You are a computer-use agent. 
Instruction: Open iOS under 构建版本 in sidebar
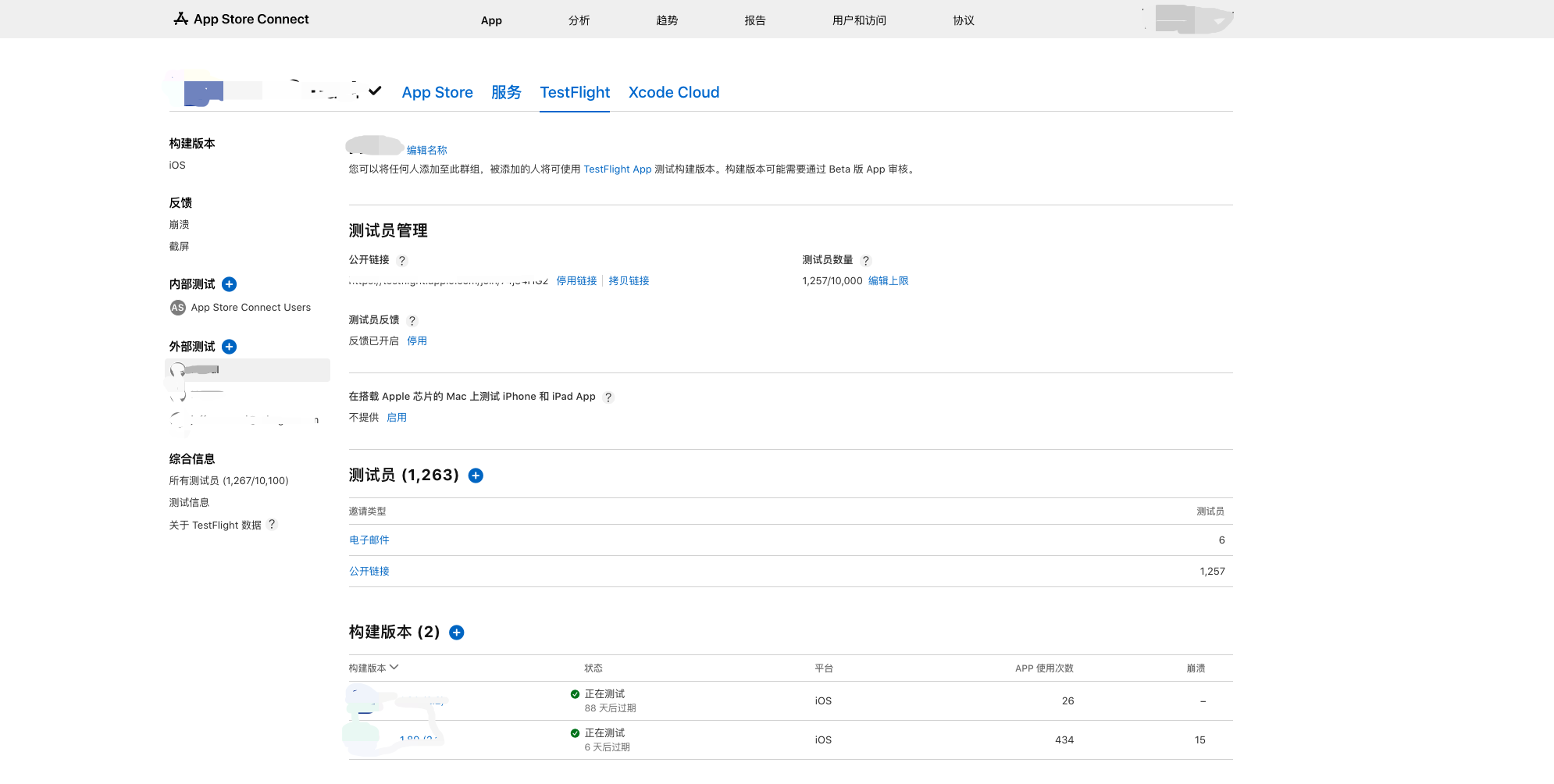click(177, 166)
